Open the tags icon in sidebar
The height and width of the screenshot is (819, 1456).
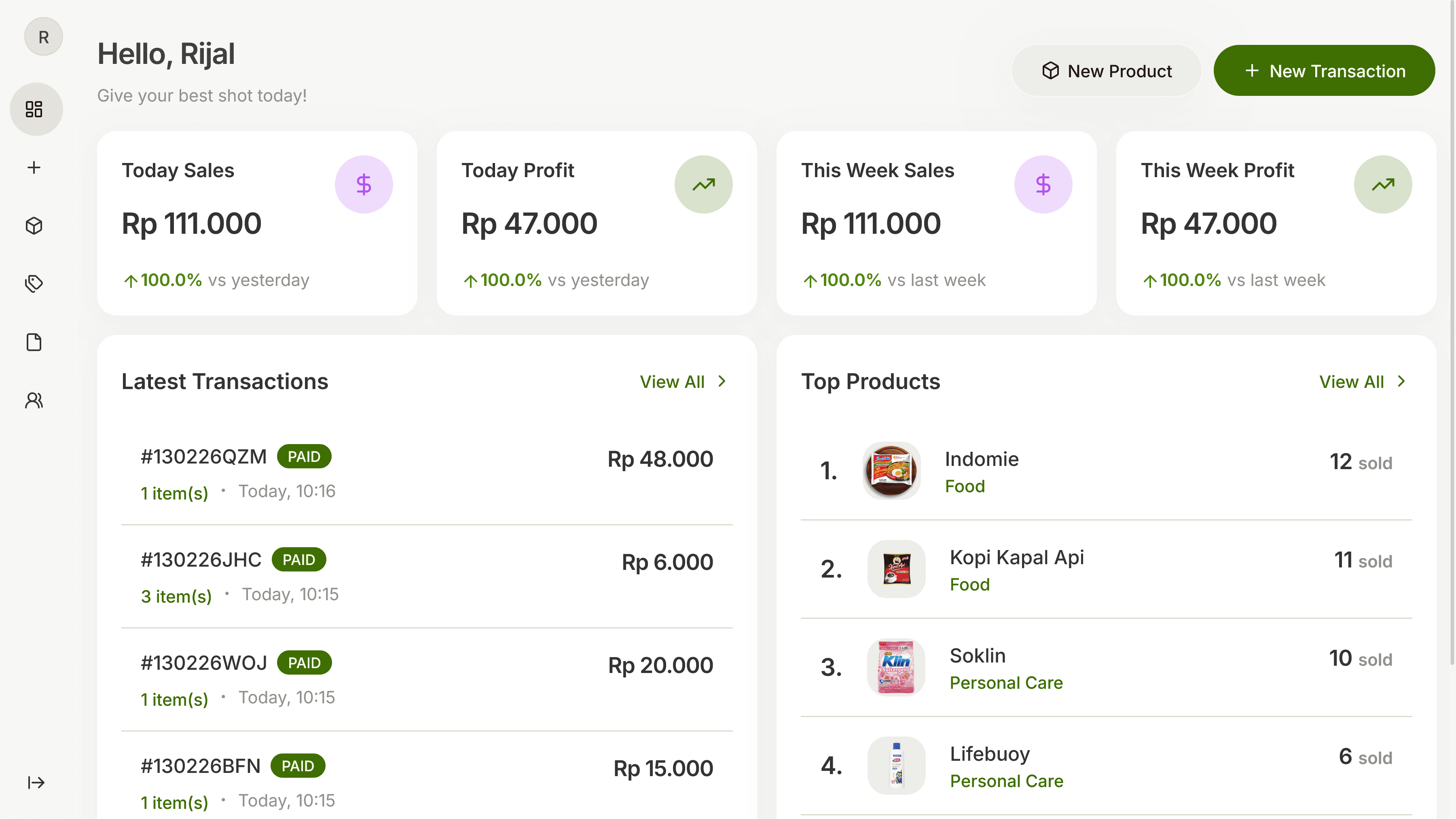(34, 284)
